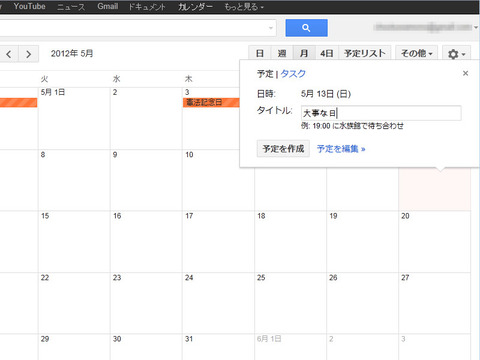This screenshot has height=360, width=480.
Task: Select day 16 in the calendar
Action: (146, 242)
